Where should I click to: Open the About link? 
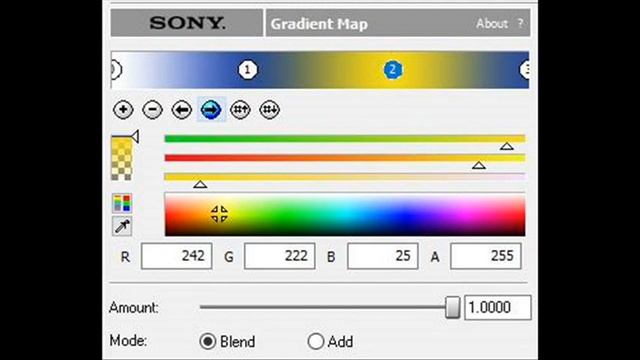(491, 24)
